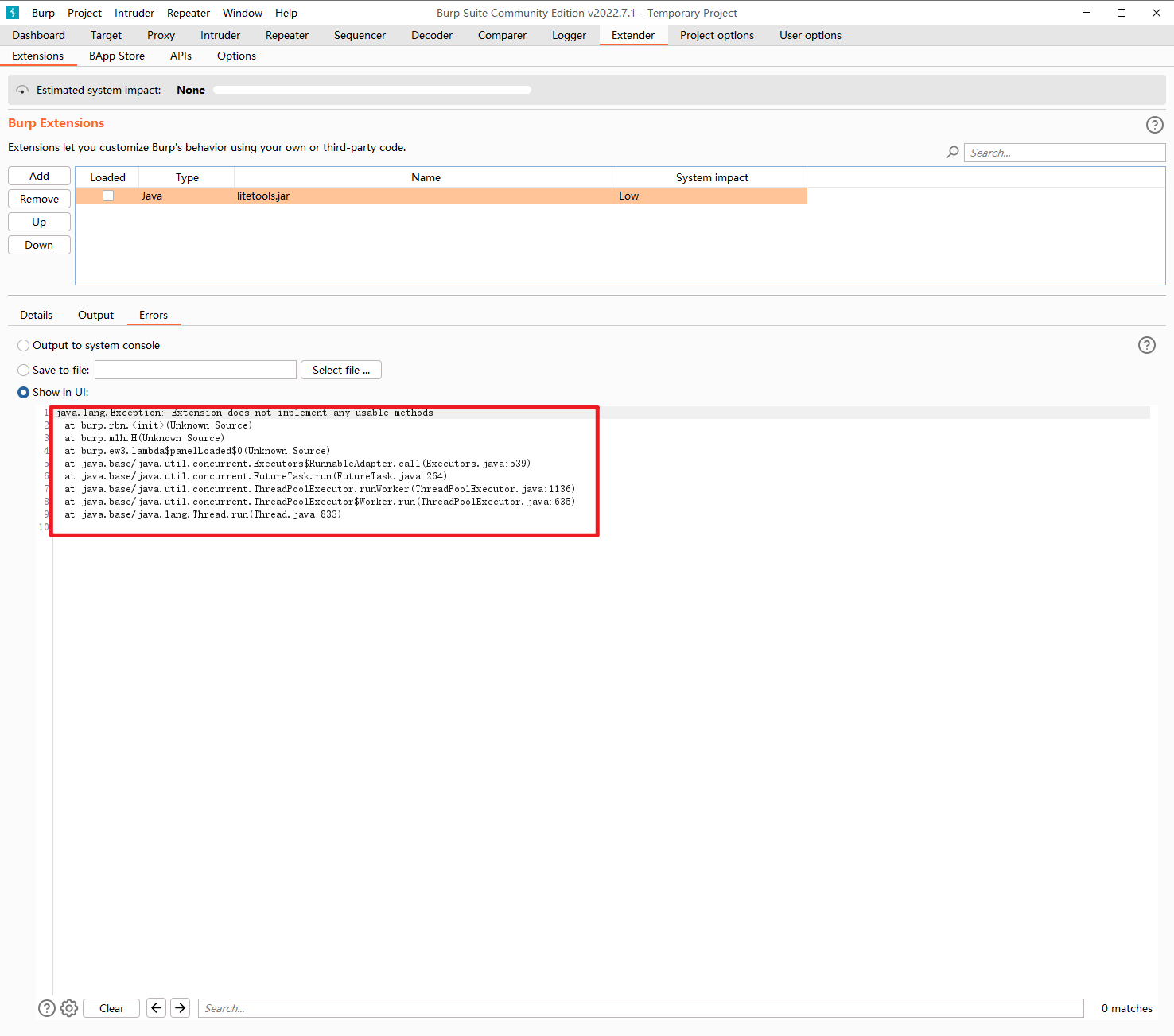This screenshot has height=1036, width=1174.
Task: Clear the error output
Action: [111, 1008]
